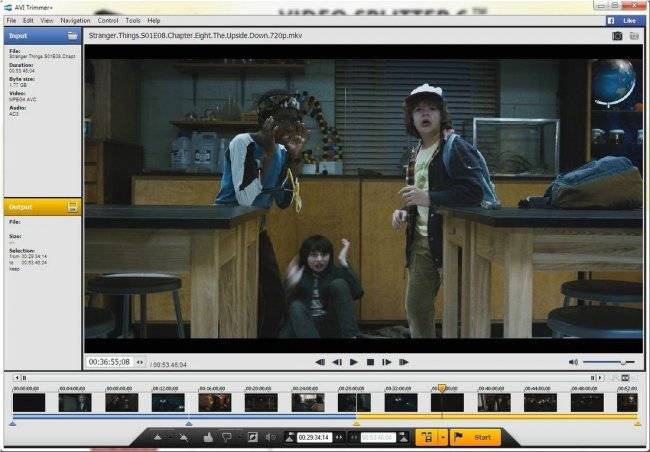Jump to previous keyframe with double-left arrow

(x=320, y=362)
